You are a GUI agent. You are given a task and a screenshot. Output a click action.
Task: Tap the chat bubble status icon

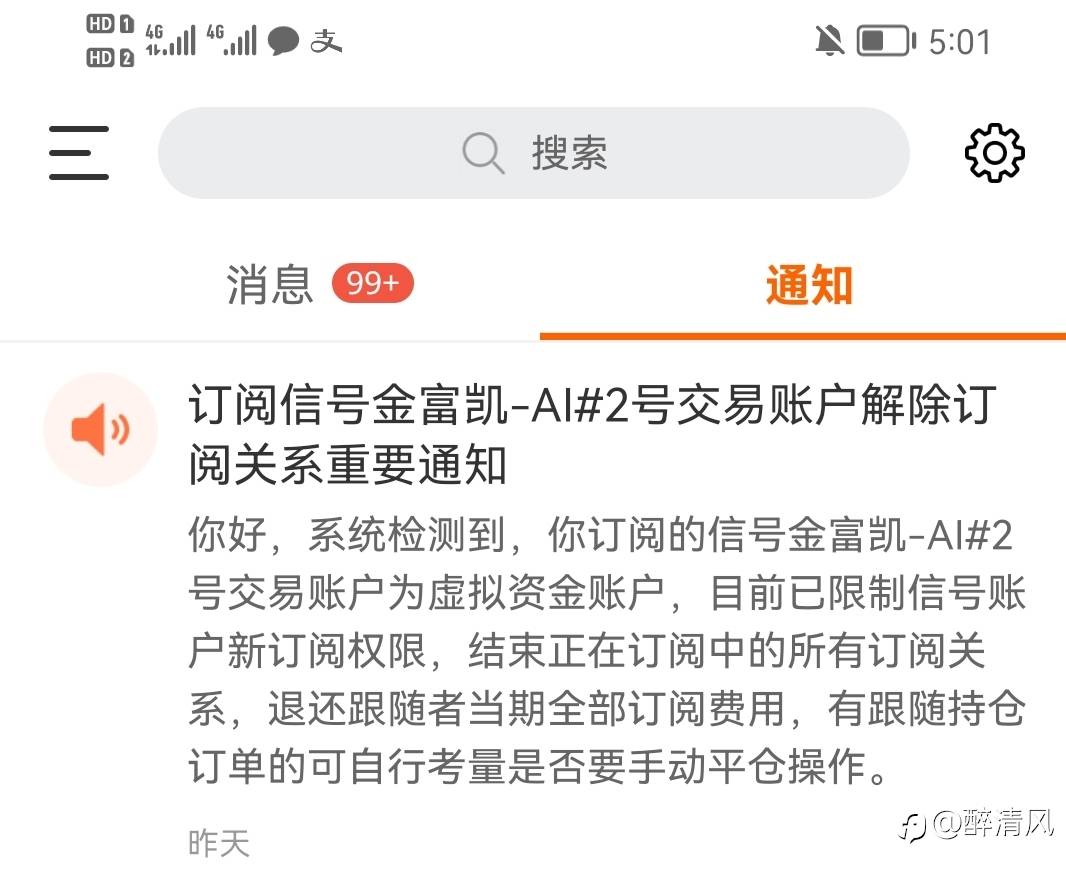pyautogui.click(x=283, y=41)
